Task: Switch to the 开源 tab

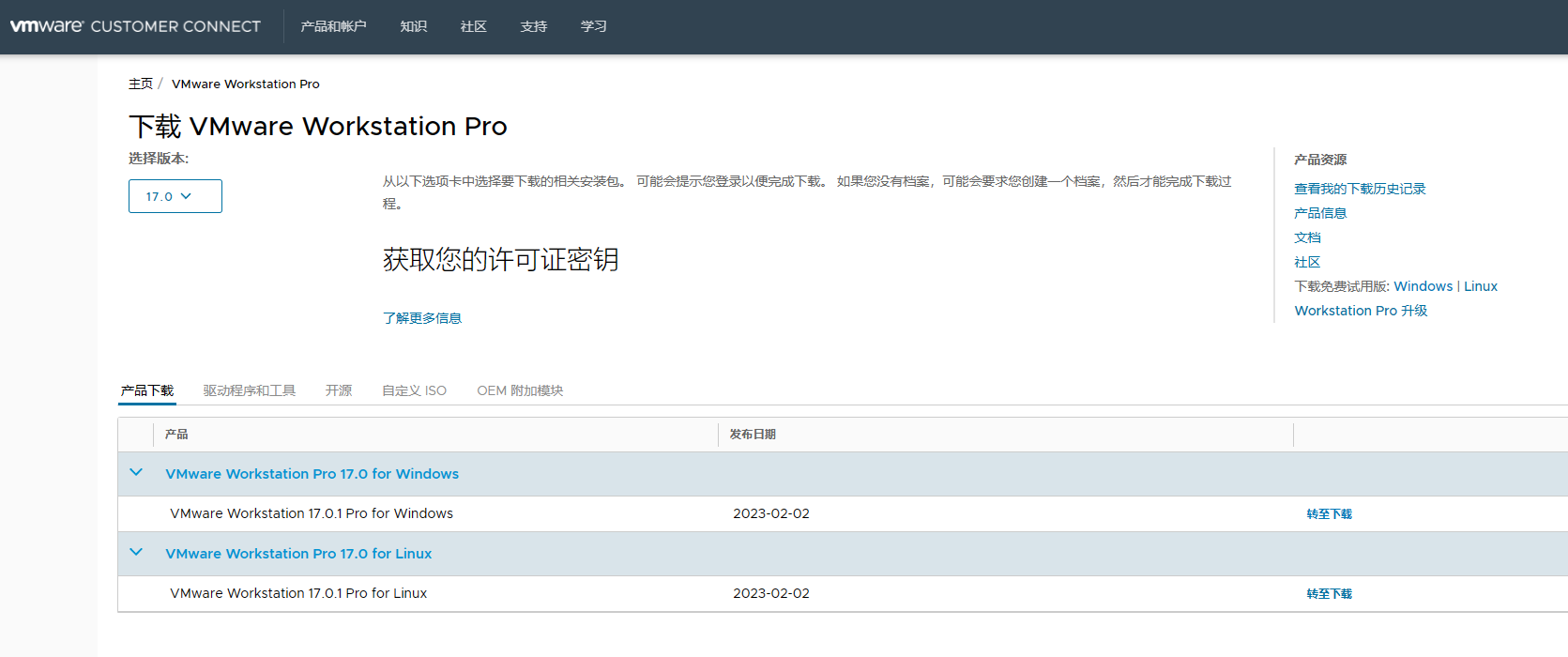Action: coord(339,390)
